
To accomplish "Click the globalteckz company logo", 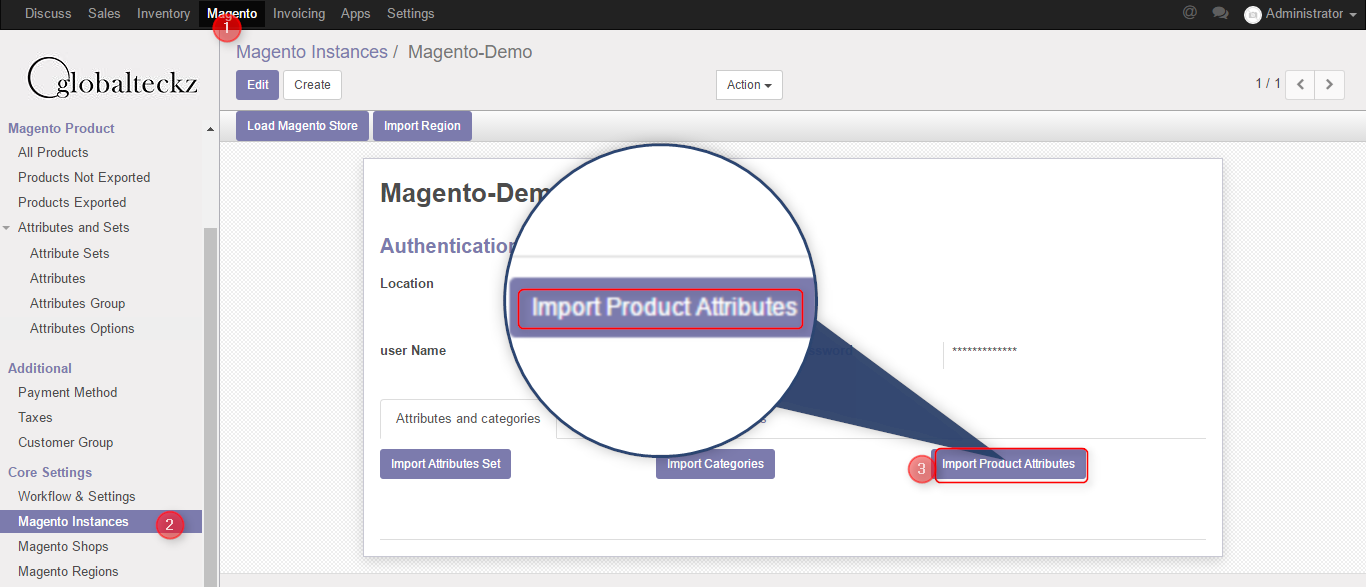I will (x=112, y=77).
